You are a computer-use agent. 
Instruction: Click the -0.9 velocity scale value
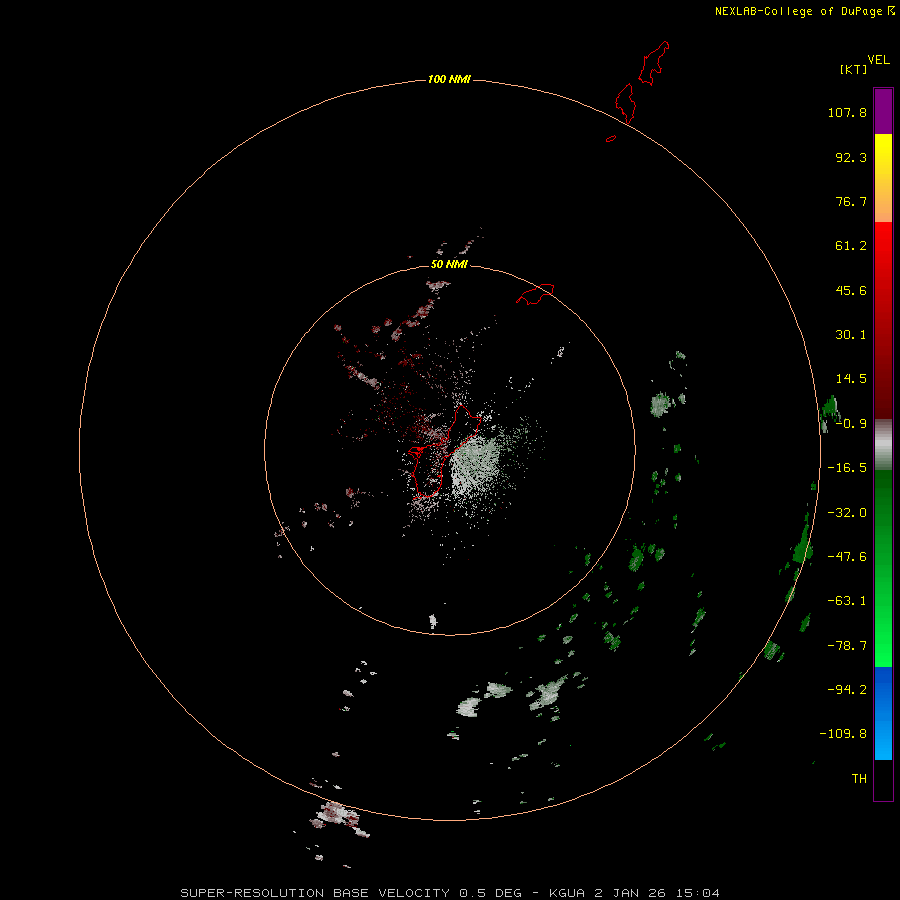tap(851, 424)
